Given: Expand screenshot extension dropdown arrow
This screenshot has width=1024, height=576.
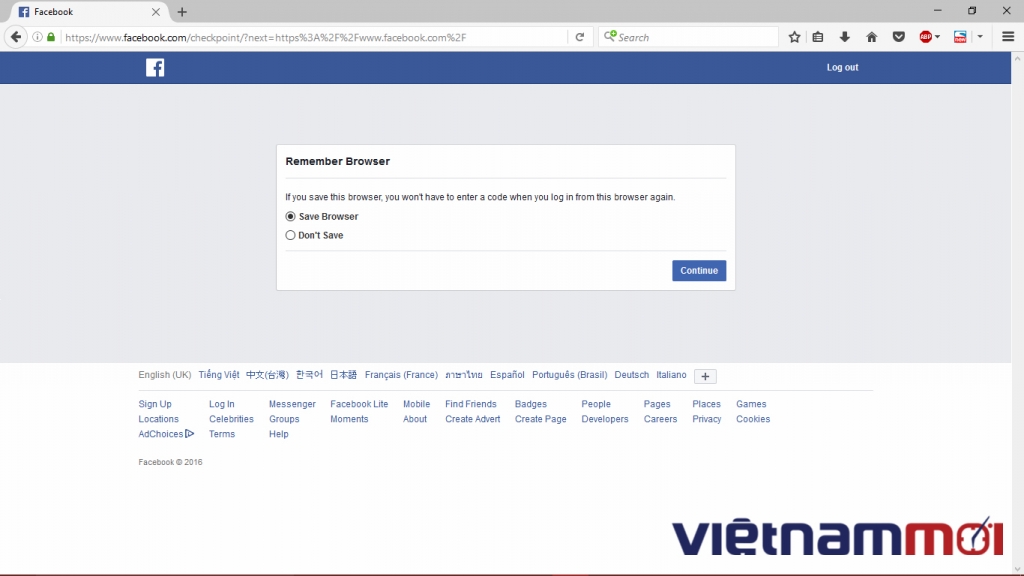Looking at the screenshot, I should [x=980, y=37].
